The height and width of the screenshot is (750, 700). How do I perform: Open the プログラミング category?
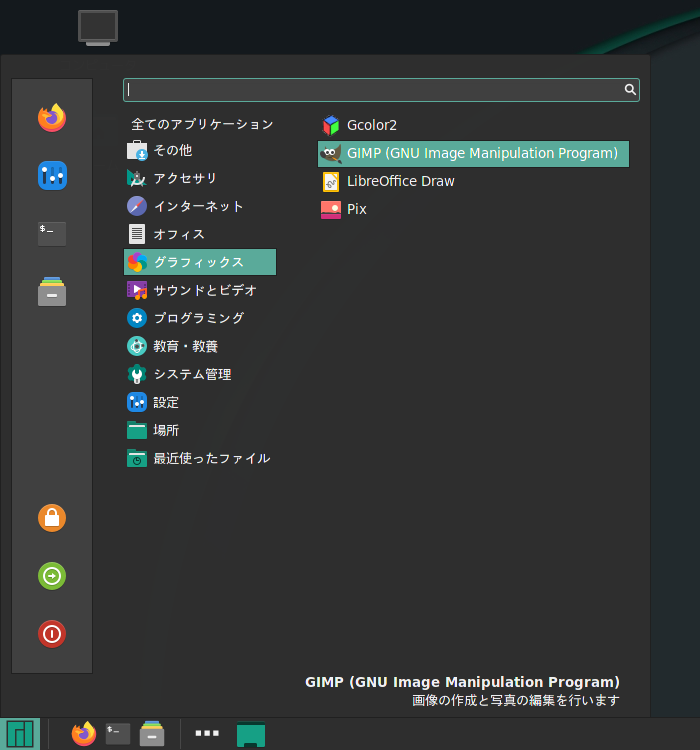click(200, 318)
